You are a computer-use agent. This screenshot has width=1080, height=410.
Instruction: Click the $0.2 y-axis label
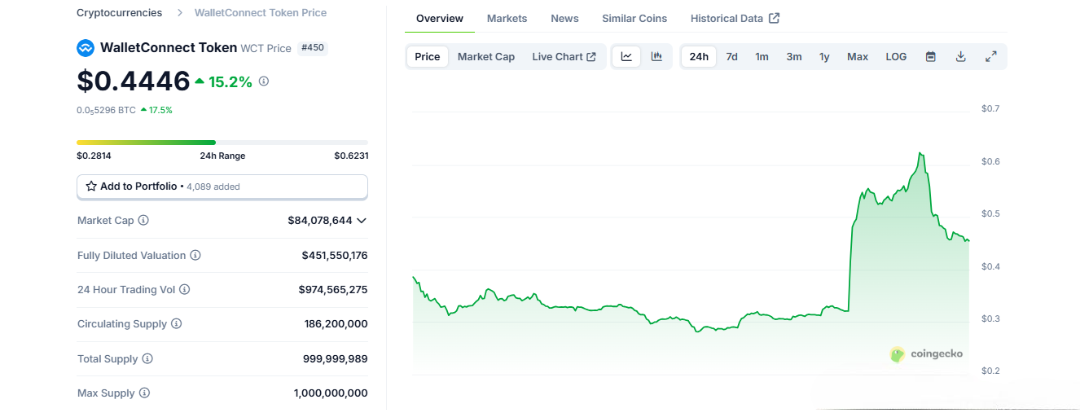[990, 371]
